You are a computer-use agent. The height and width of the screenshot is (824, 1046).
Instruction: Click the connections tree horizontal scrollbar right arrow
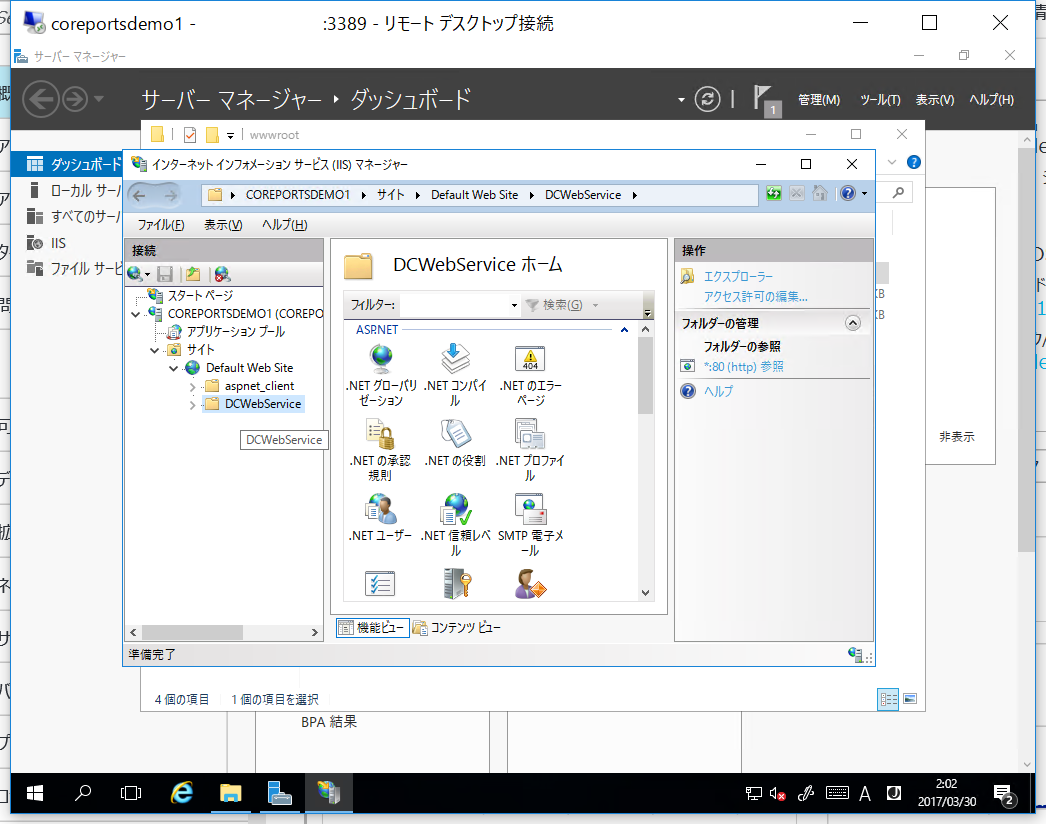[x=315, y=633]
